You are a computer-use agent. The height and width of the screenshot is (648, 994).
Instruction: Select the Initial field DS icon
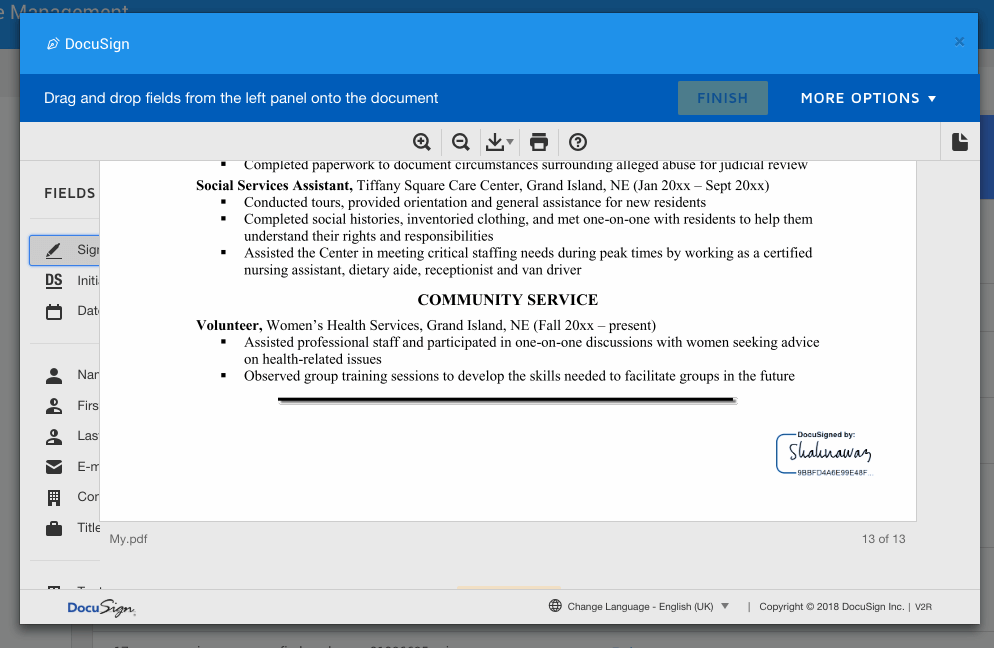click(x=54, y=281)
